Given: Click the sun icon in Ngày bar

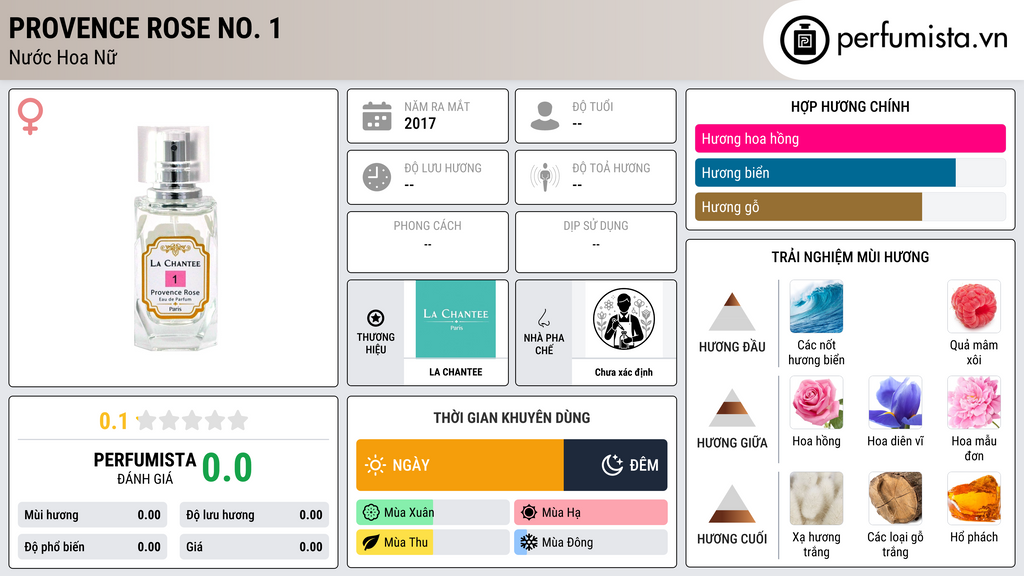Looking at the screenshot, I should [375, 465].
